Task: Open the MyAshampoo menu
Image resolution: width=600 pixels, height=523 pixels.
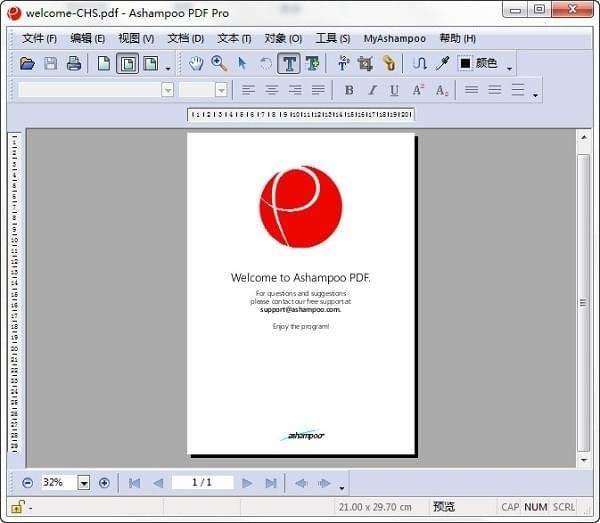Action: tap(394, 38)
